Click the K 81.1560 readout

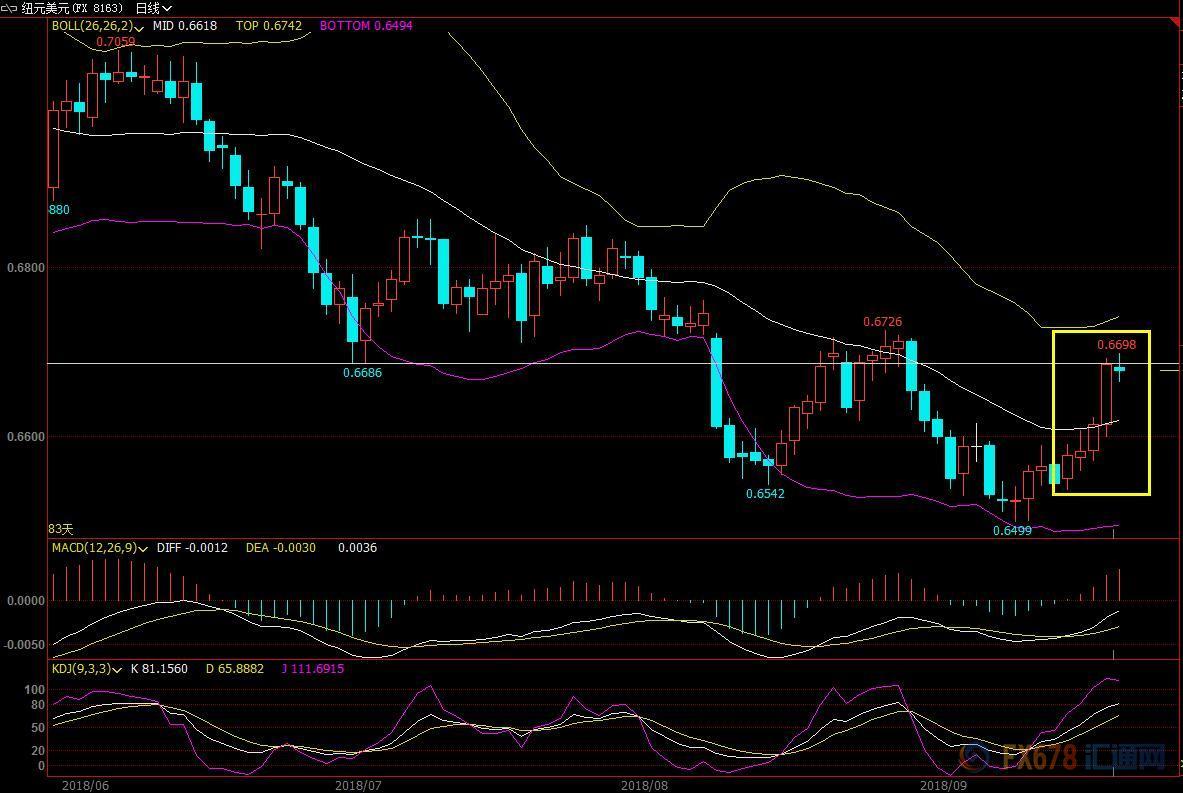pyautogui.click(x=159, y=668)
